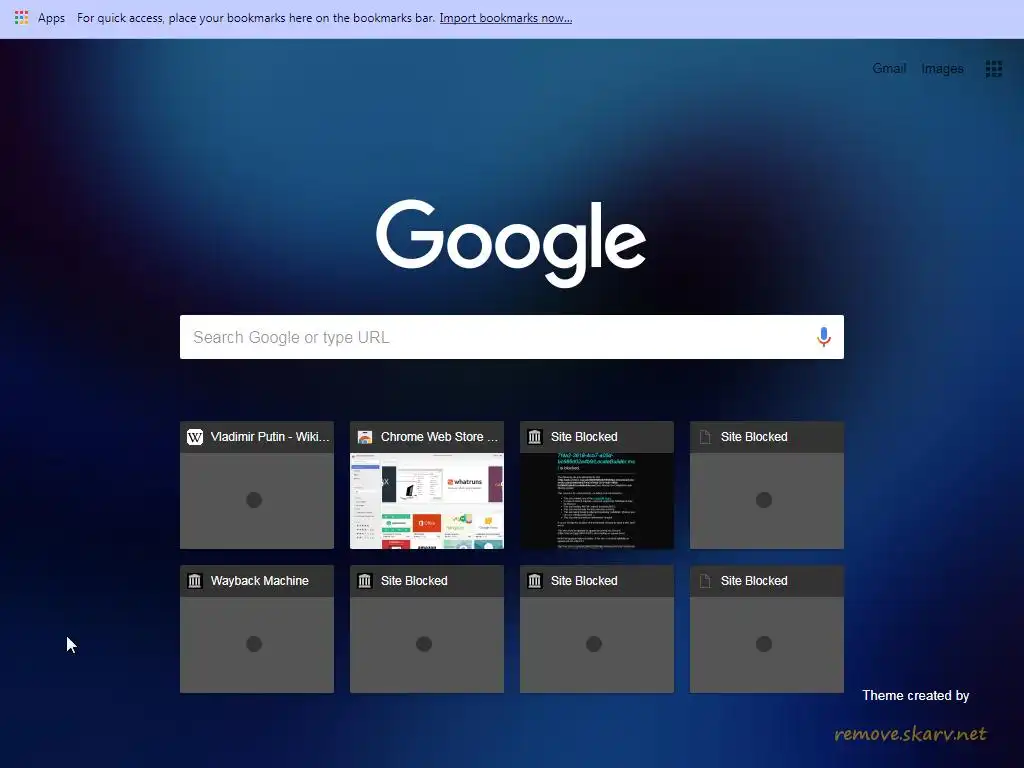This screenshot has width=1024, height=768.
Task: Open the Gmail link
Action: (x=889, y=69)
